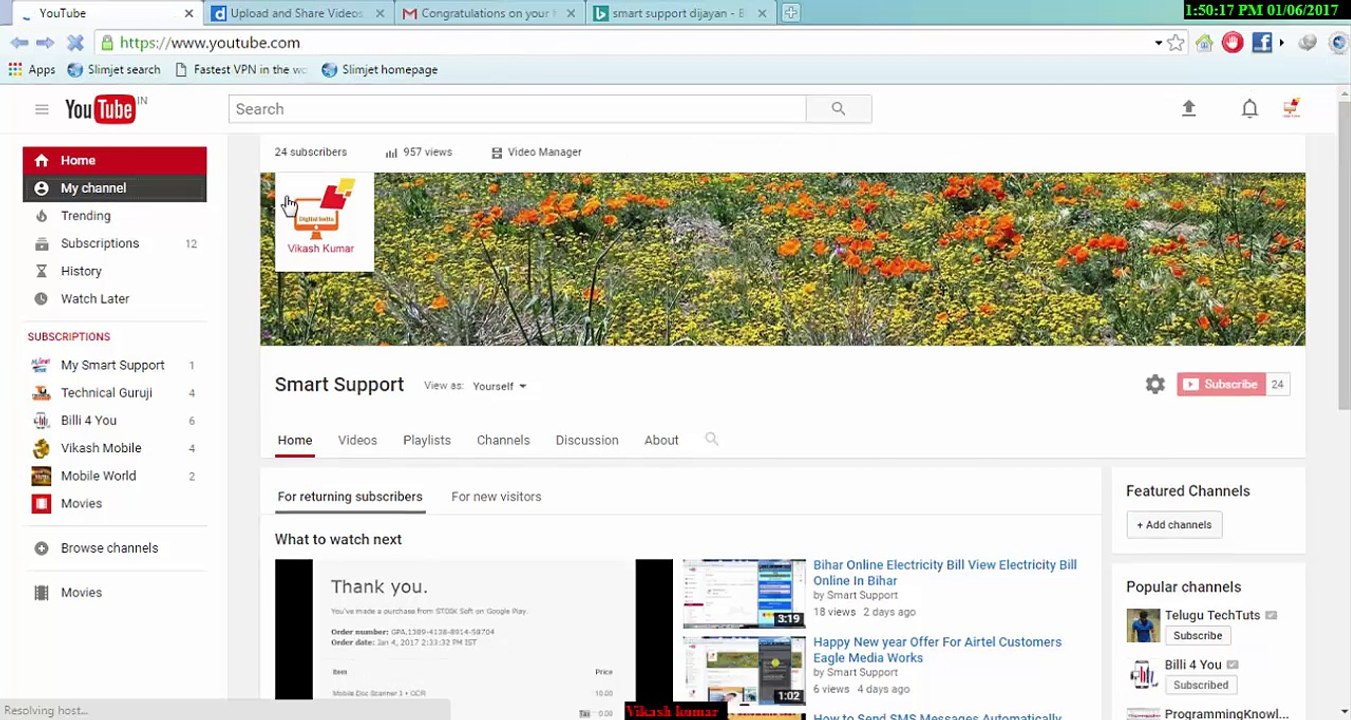Open Happy New year Offer Airtel video title
Screen dimensions: 1351x720
937,650
